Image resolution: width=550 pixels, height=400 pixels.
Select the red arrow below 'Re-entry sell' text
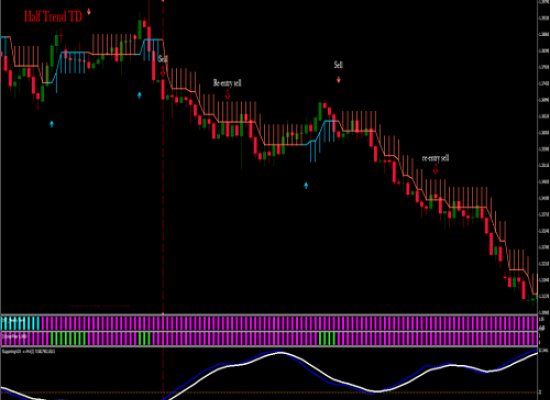[227, 94]
